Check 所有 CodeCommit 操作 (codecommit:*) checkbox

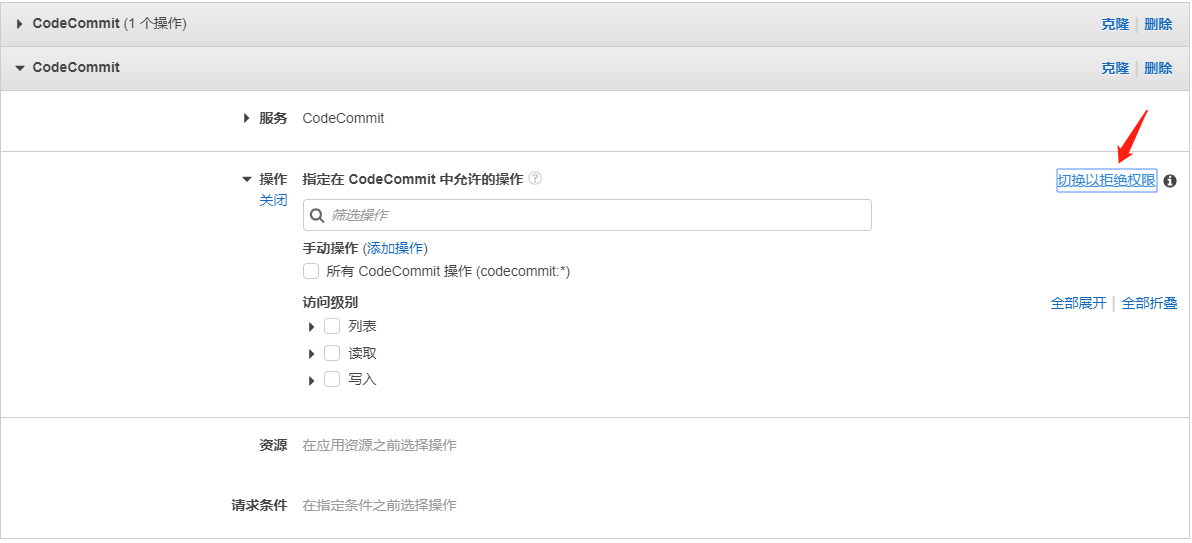coord(311,271)
